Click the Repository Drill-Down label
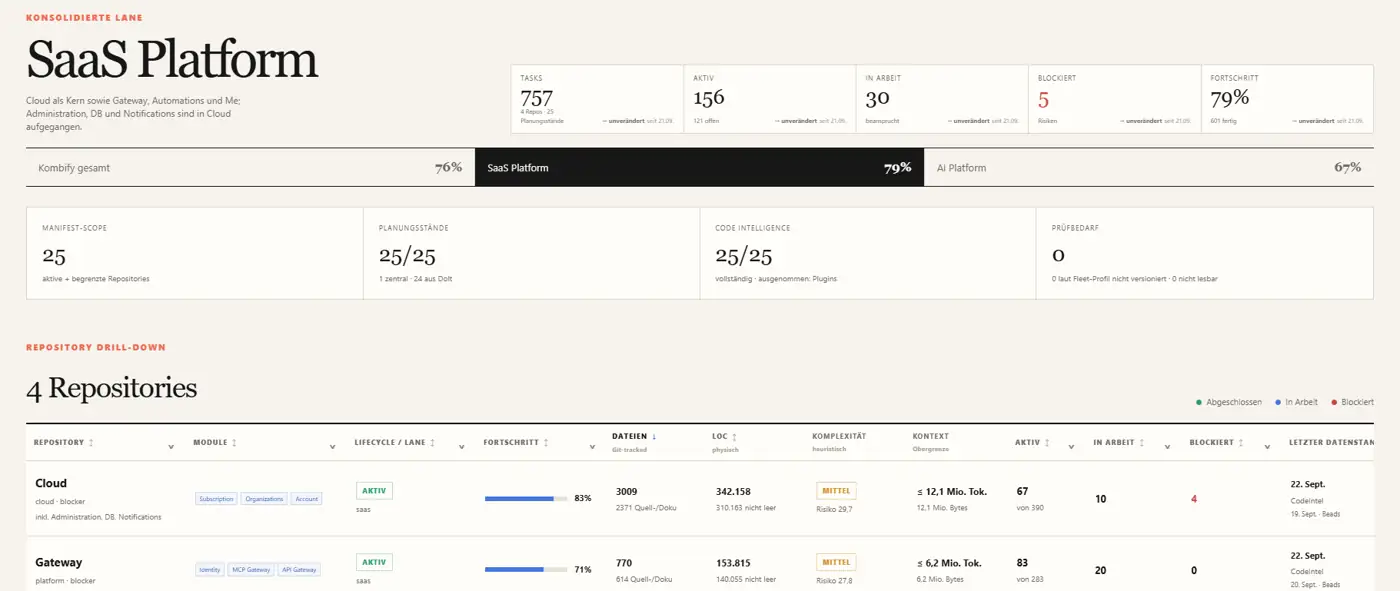This screenshot has width=1400, height=591. pyautogui.click(x=96, y=347)
